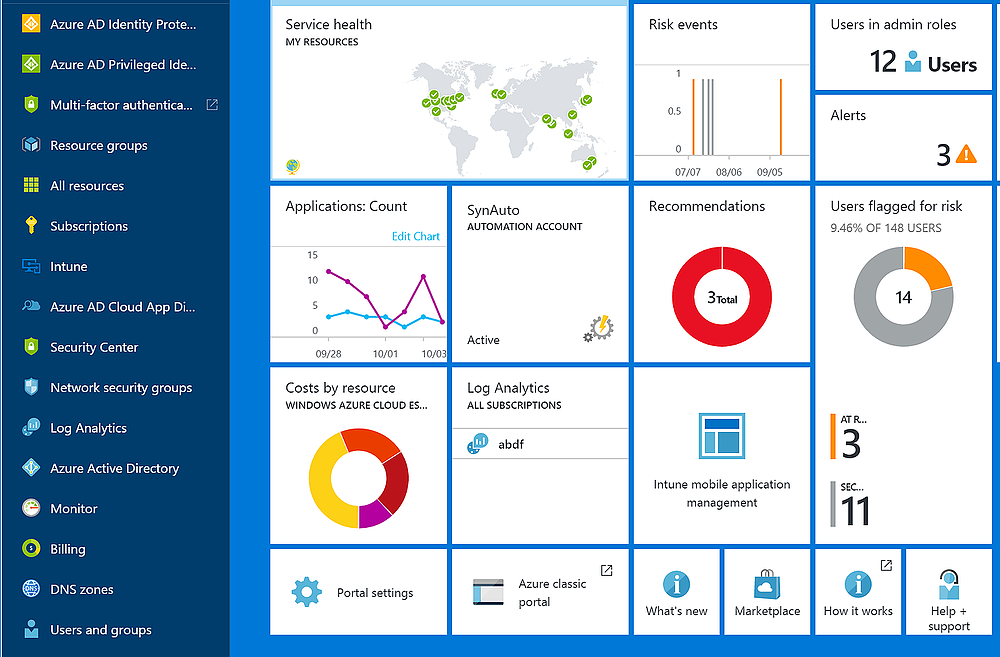Click the Risk events bar chart

[x=722, y=121]
